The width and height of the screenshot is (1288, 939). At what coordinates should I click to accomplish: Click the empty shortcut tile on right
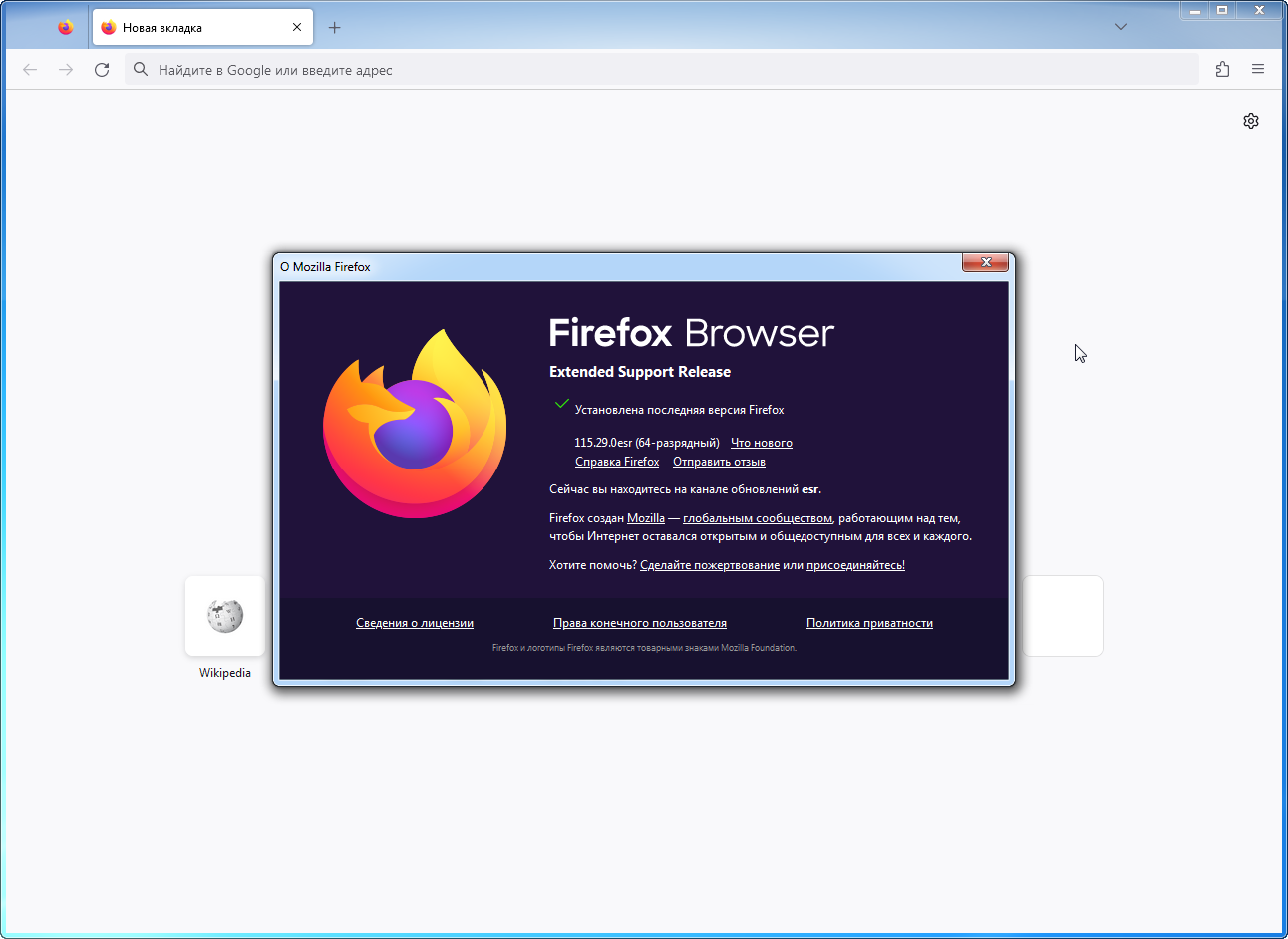tap(1063, 616)
